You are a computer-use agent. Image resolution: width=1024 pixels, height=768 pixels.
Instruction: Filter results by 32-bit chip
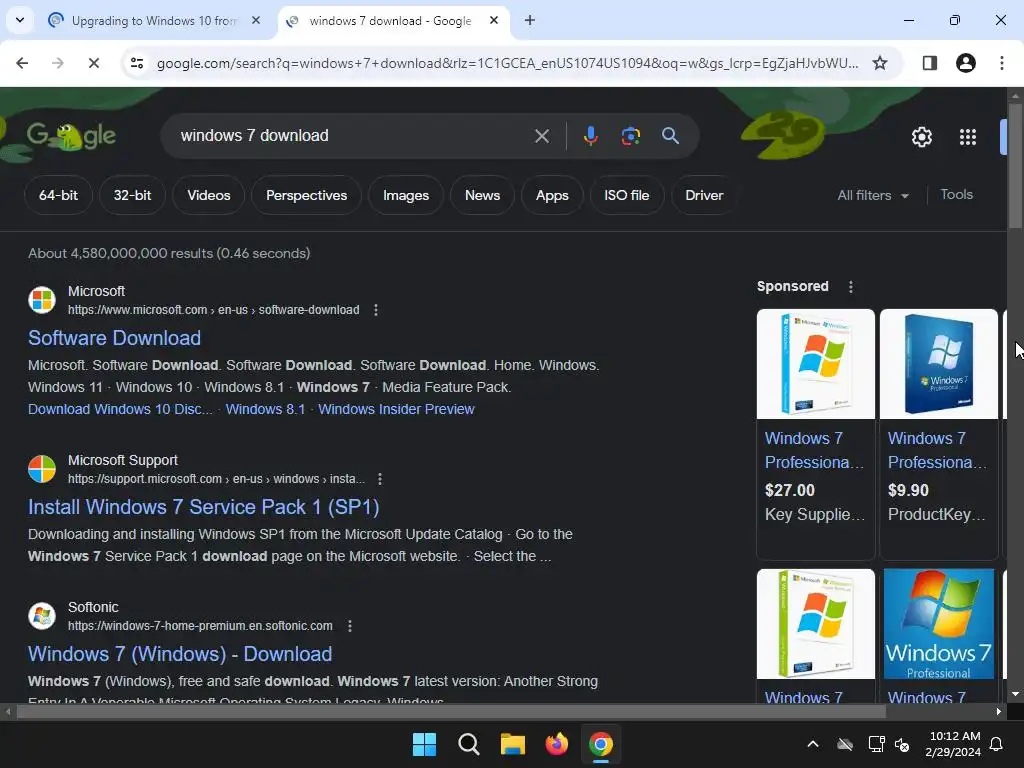[132, 195]
